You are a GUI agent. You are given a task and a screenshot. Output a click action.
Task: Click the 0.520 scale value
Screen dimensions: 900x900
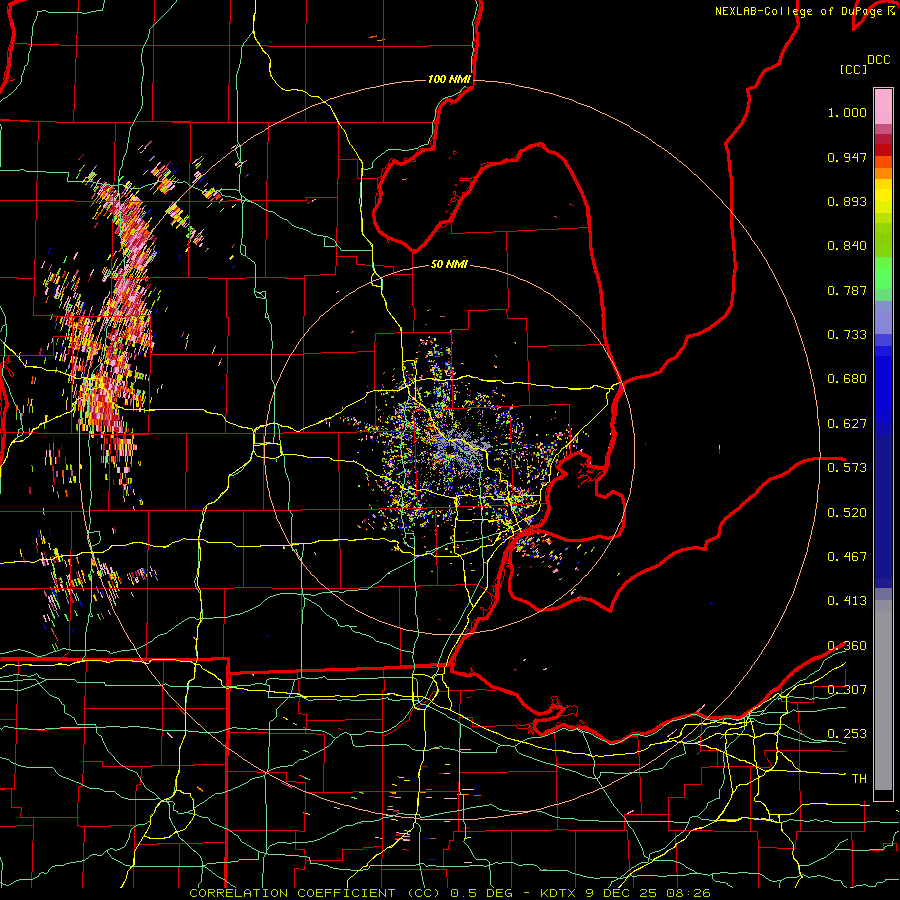[847, 513]
